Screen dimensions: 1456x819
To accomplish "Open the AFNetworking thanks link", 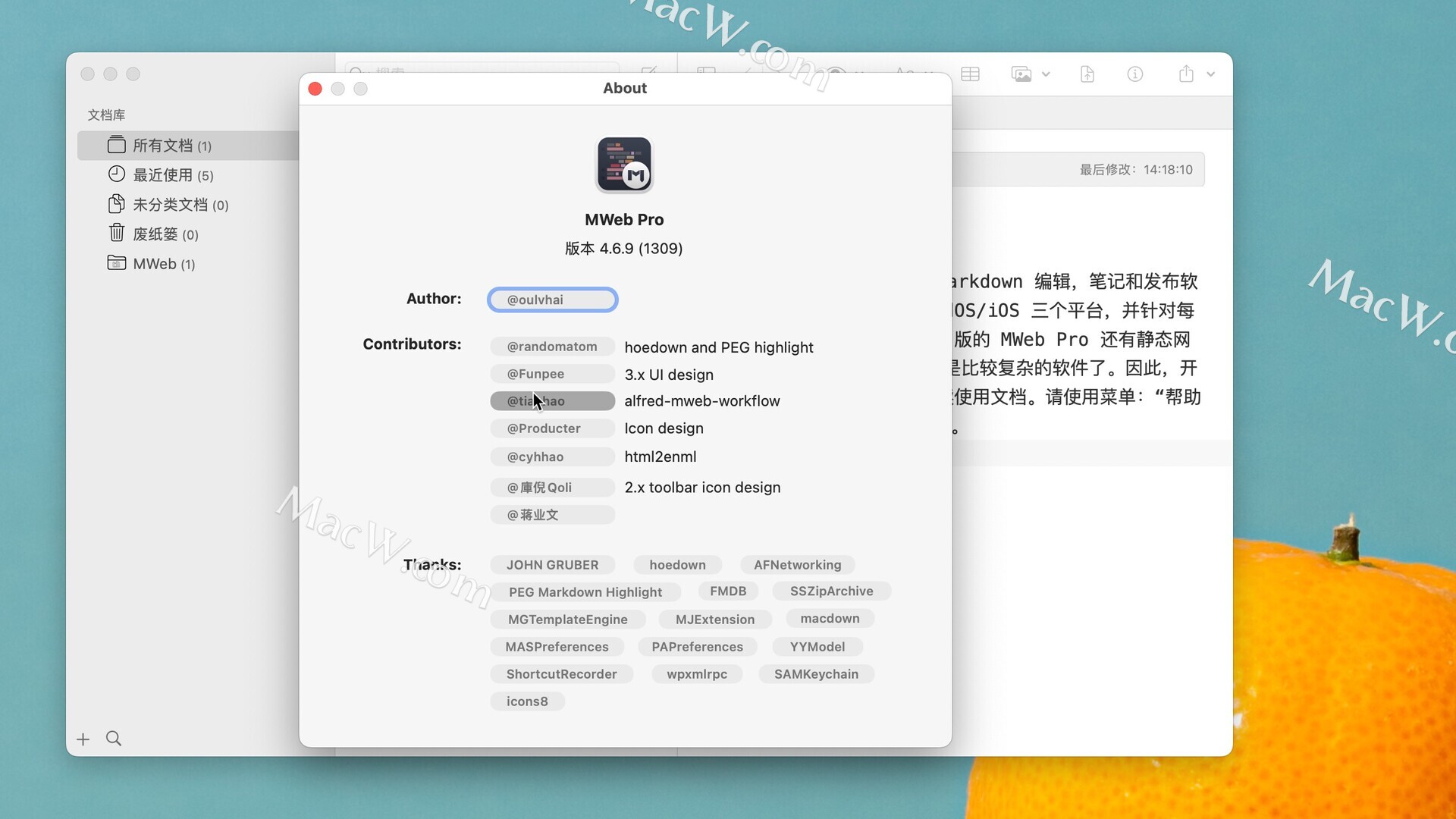I will [797, 565].
